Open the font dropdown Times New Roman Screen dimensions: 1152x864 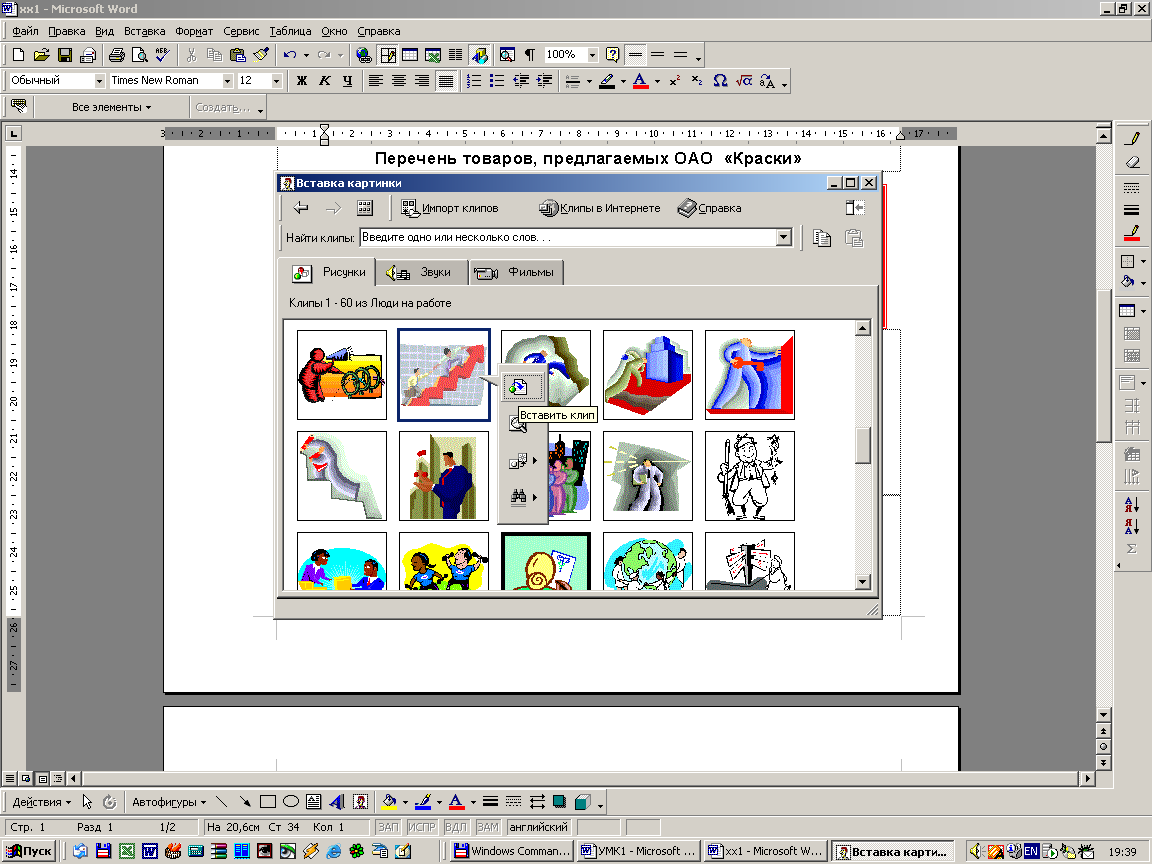tap(227, 81)
